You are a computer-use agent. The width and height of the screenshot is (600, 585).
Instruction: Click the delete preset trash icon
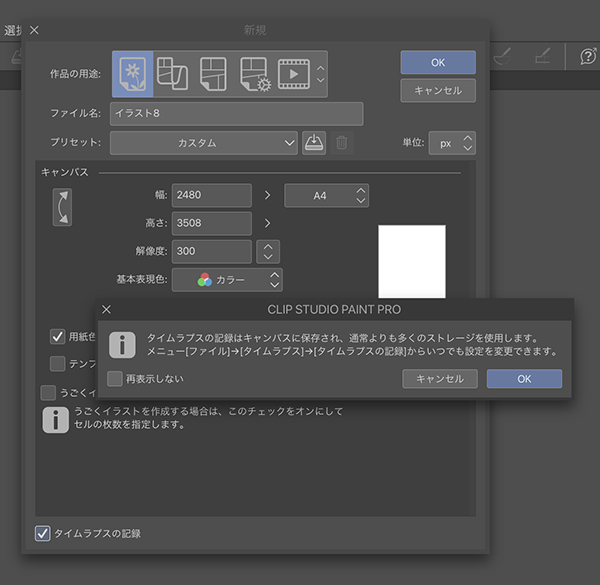click(342, 143)
